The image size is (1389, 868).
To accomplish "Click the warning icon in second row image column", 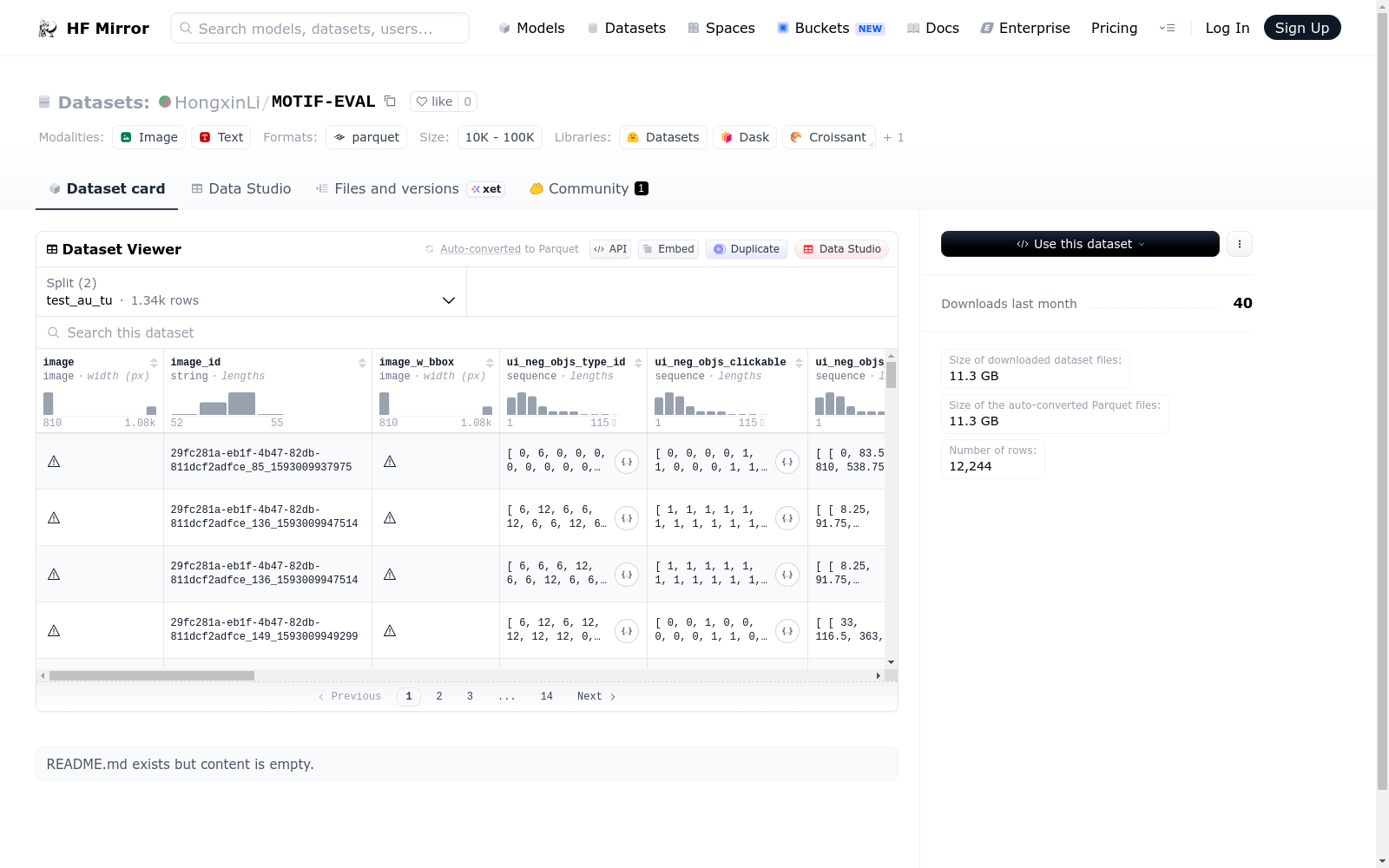I will tap(54, 518).
